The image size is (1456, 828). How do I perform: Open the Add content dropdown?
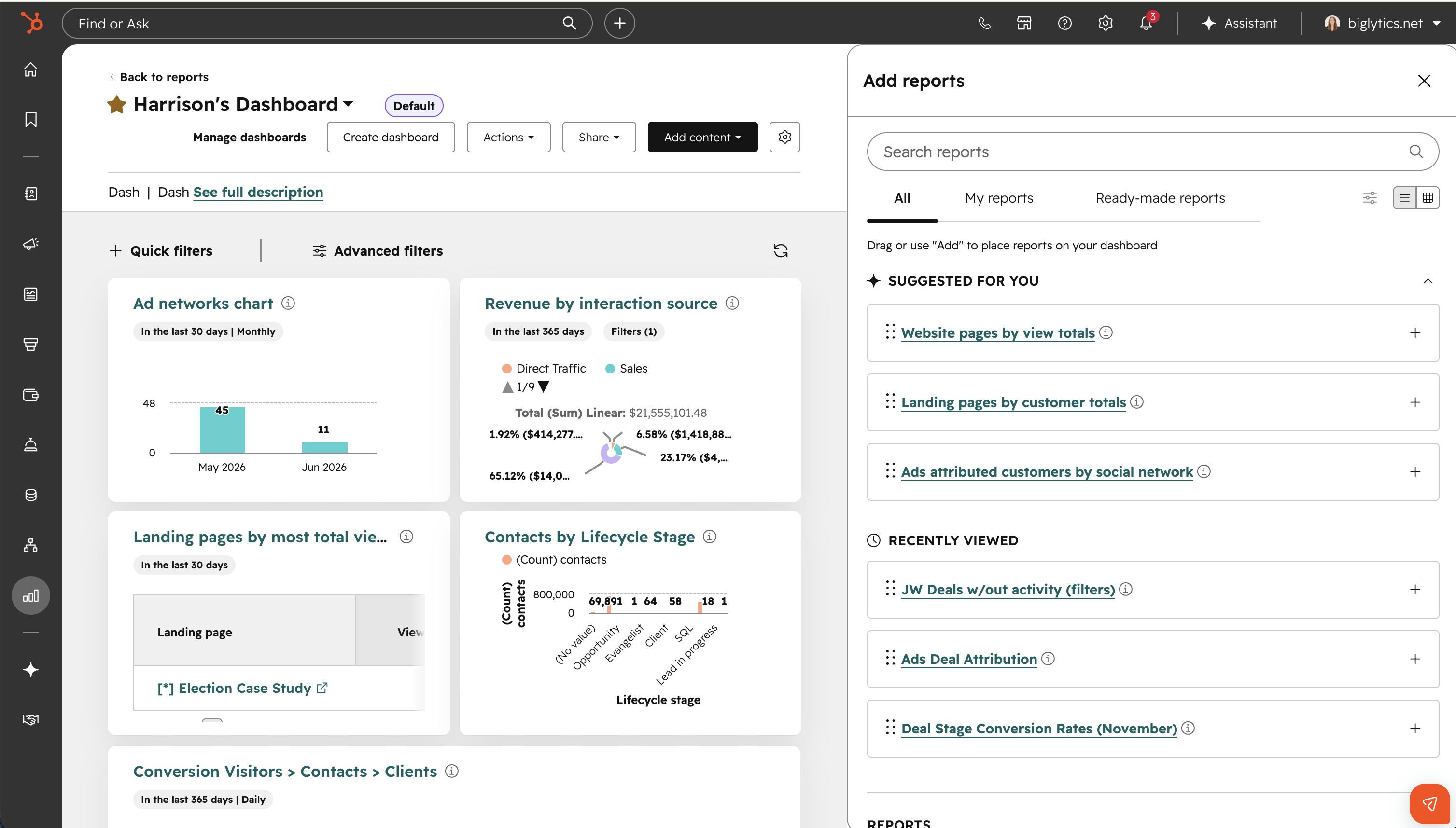tap(703, 137)
